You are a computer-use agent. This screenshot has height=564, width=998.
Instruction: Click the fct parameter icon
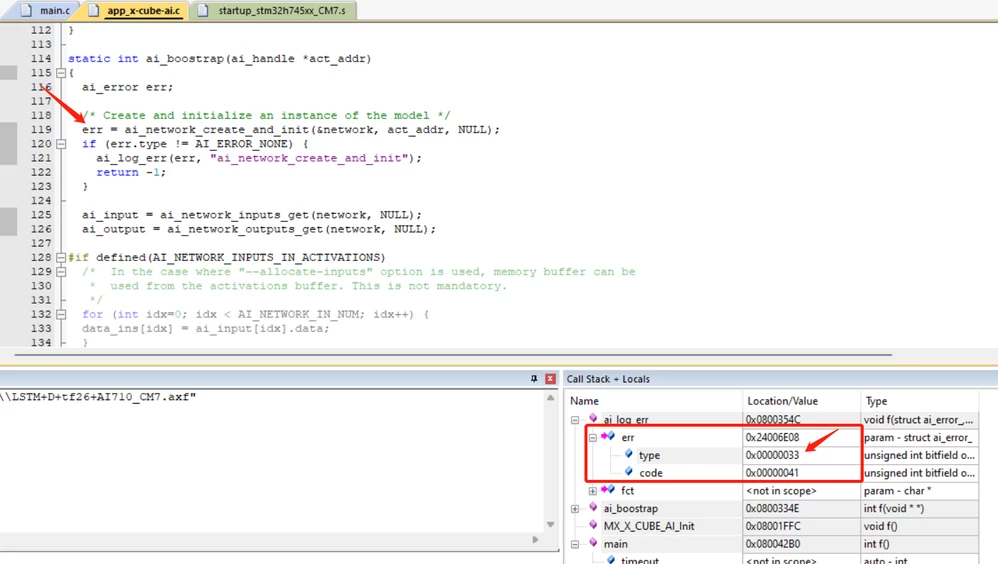click(x=608, y=490)
